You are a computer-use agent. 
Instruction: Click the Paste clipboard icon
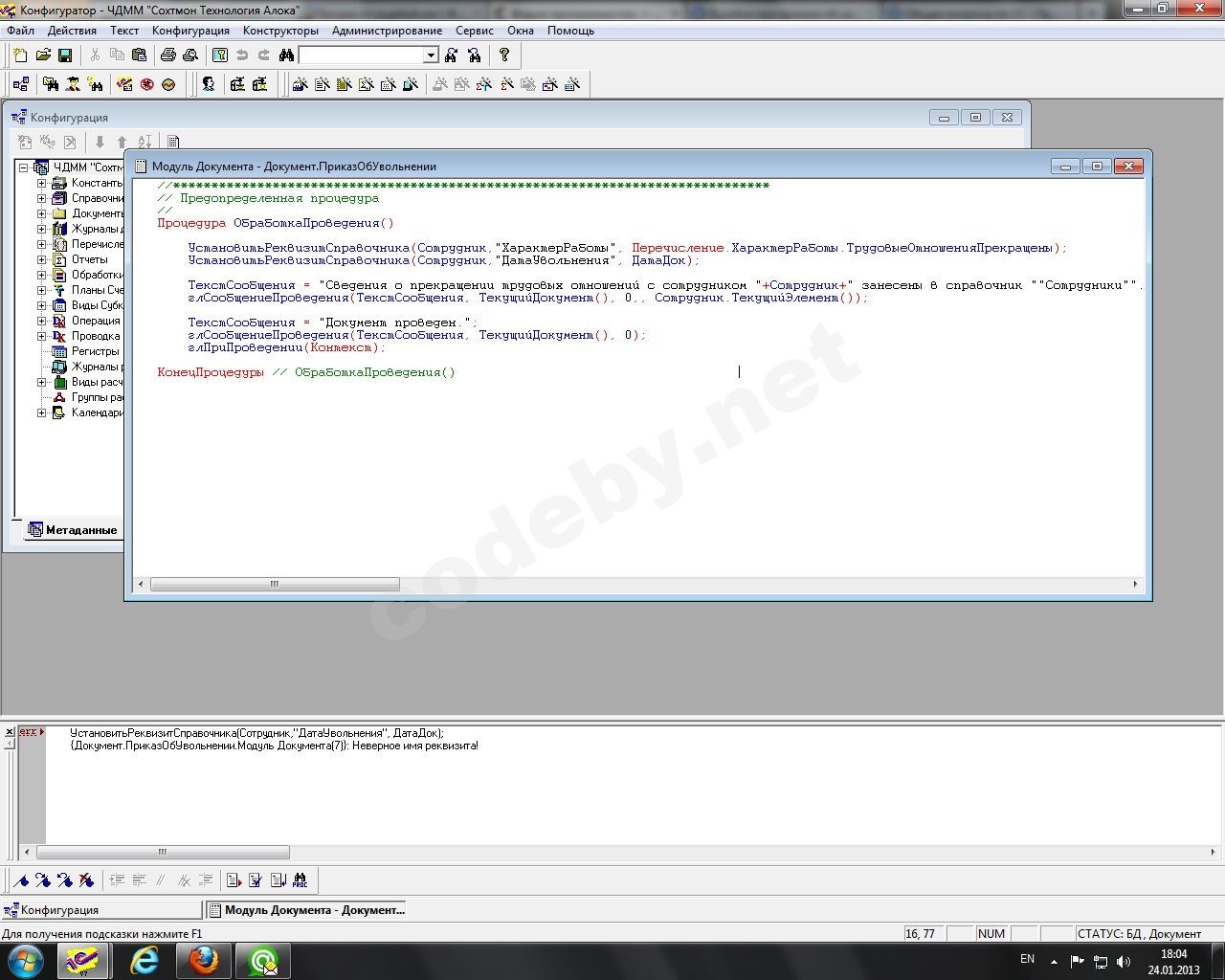point(139,56)
